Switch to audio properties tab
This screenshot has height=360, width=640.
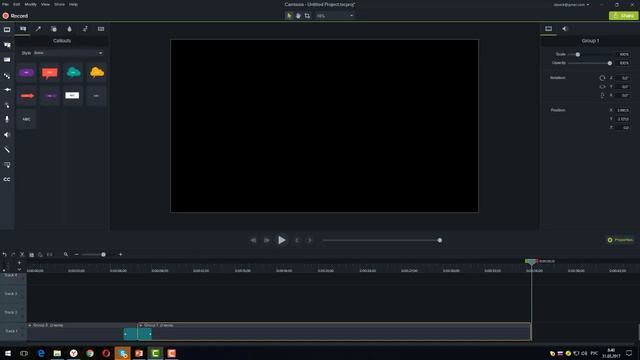(x=565, y=29)
